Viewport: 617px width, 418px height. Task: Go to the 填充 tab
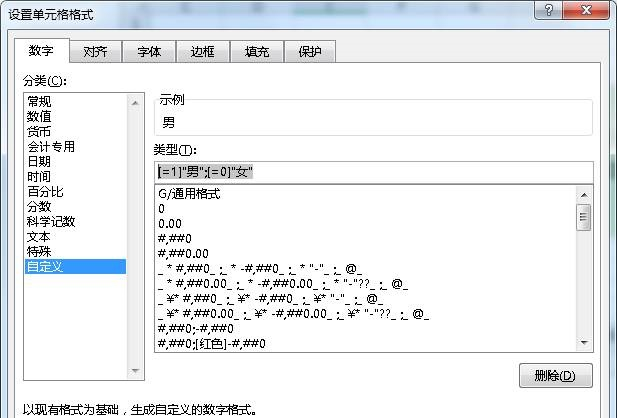[x=257, y=52]
